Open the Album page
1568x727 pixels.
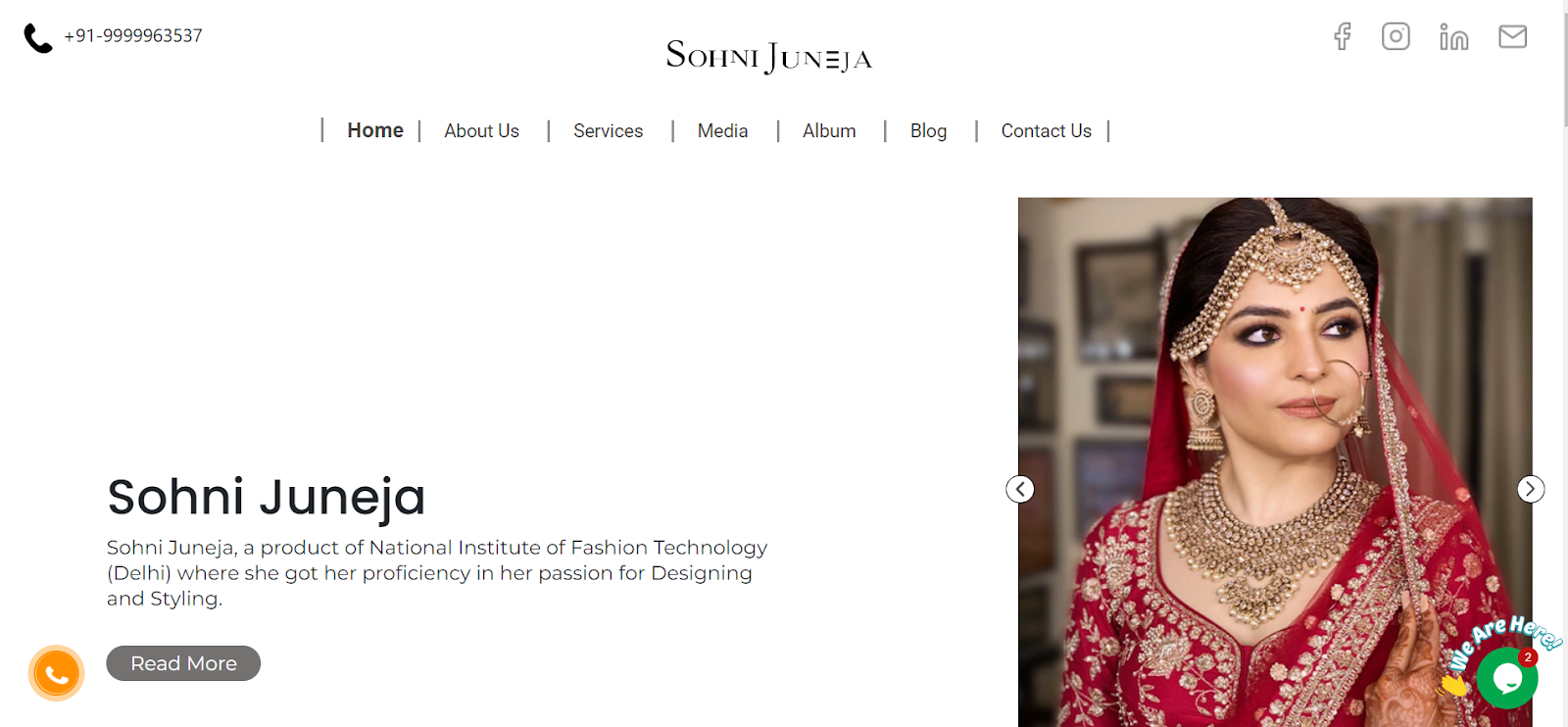[x=829, y=130]
